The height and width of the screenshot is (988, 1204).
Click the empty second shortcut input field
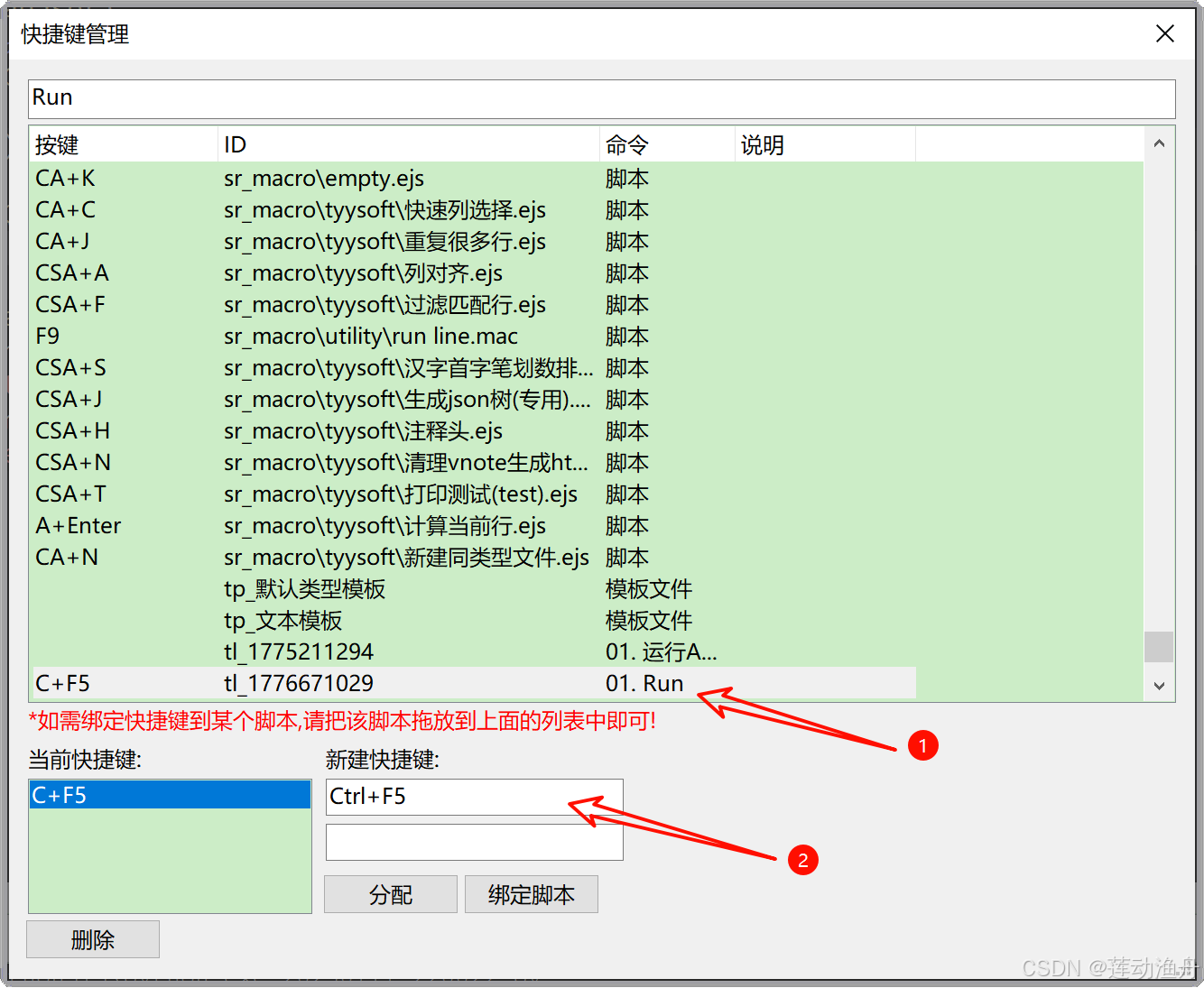pos(474,842)
